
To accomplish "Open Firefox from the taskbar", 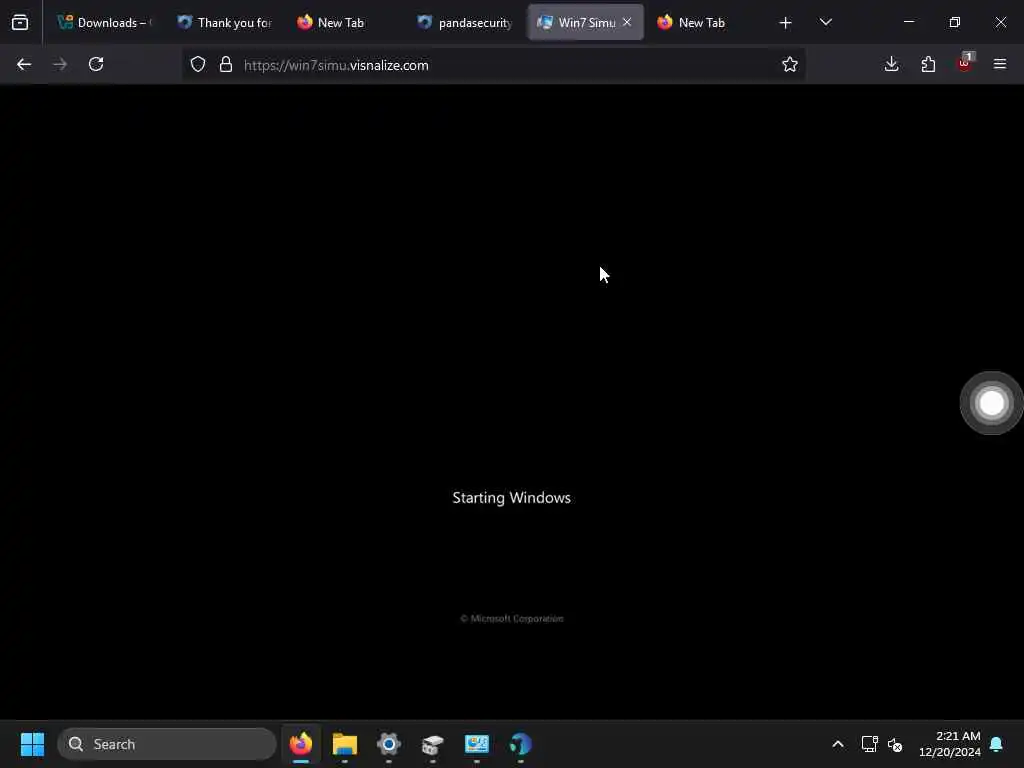I will pos(301,744).
